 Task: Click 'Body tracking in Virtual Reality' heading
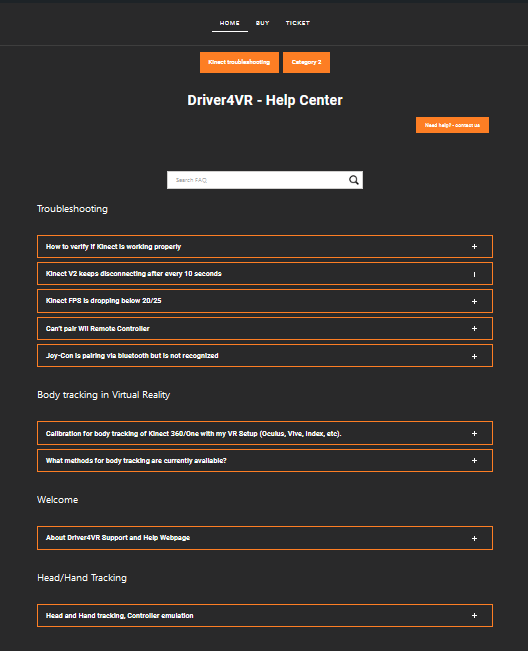(x=103, y=395)
